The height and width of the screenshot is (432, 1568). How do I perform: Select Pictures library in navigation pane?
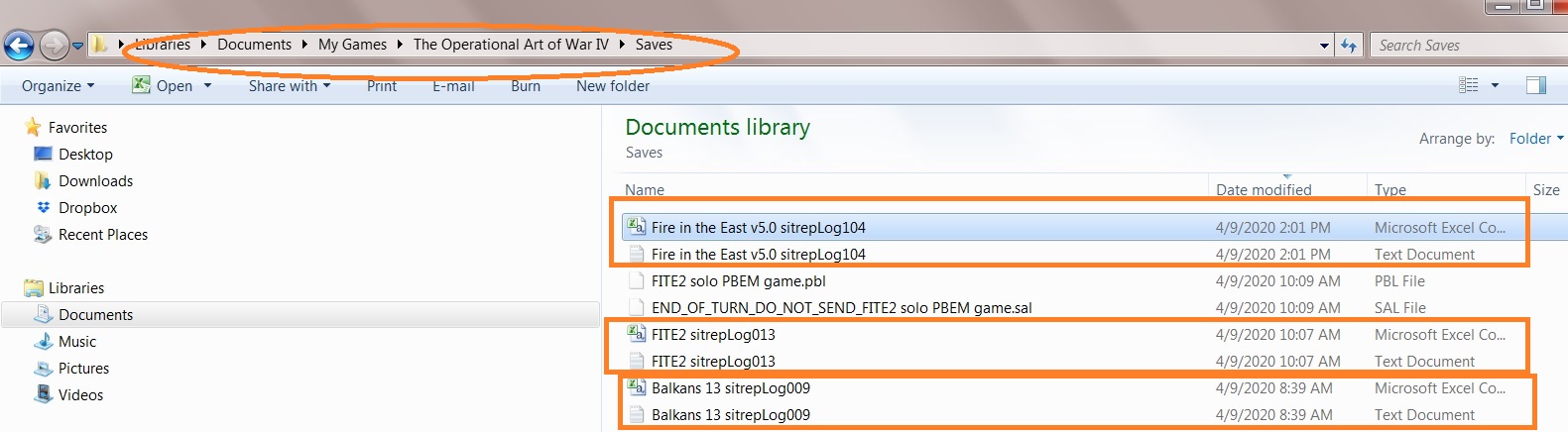(x=83, y=369)
